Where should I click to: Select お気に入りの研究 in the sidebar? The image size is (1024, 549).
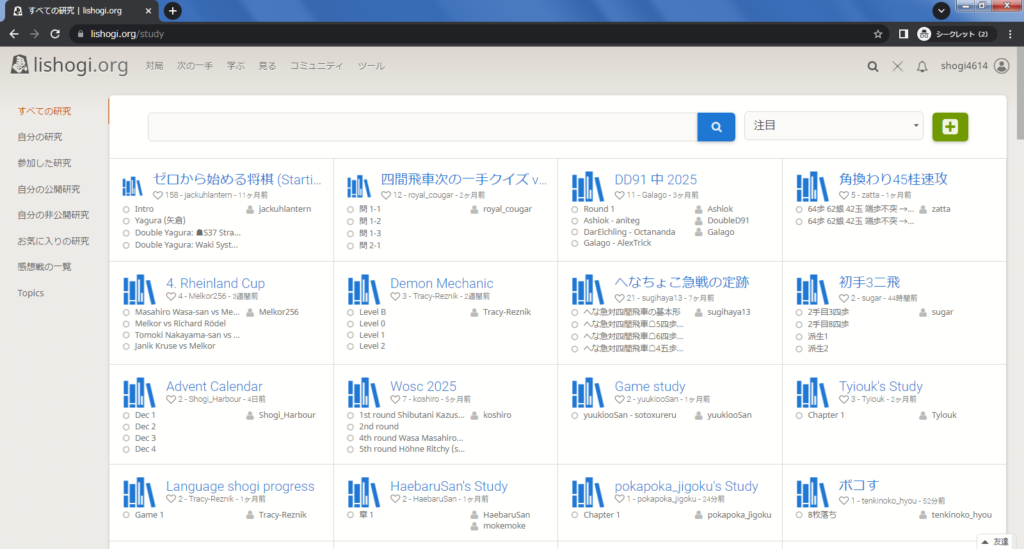click(54, 241)
